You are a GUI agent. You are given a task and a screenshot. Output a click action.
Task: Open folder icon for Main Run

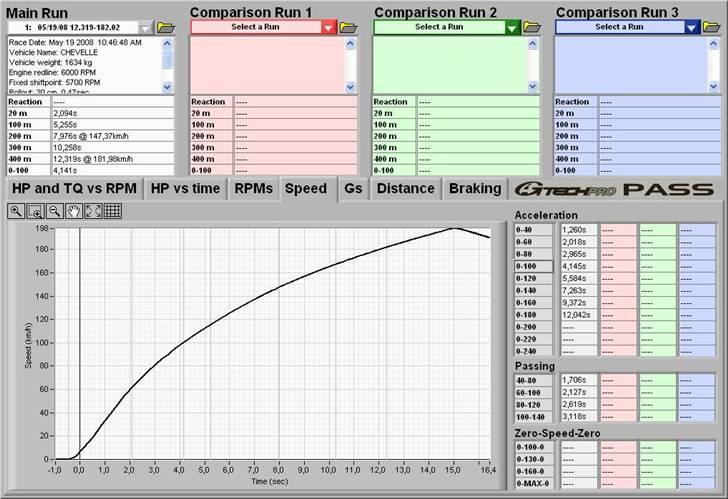coord(166,27)
